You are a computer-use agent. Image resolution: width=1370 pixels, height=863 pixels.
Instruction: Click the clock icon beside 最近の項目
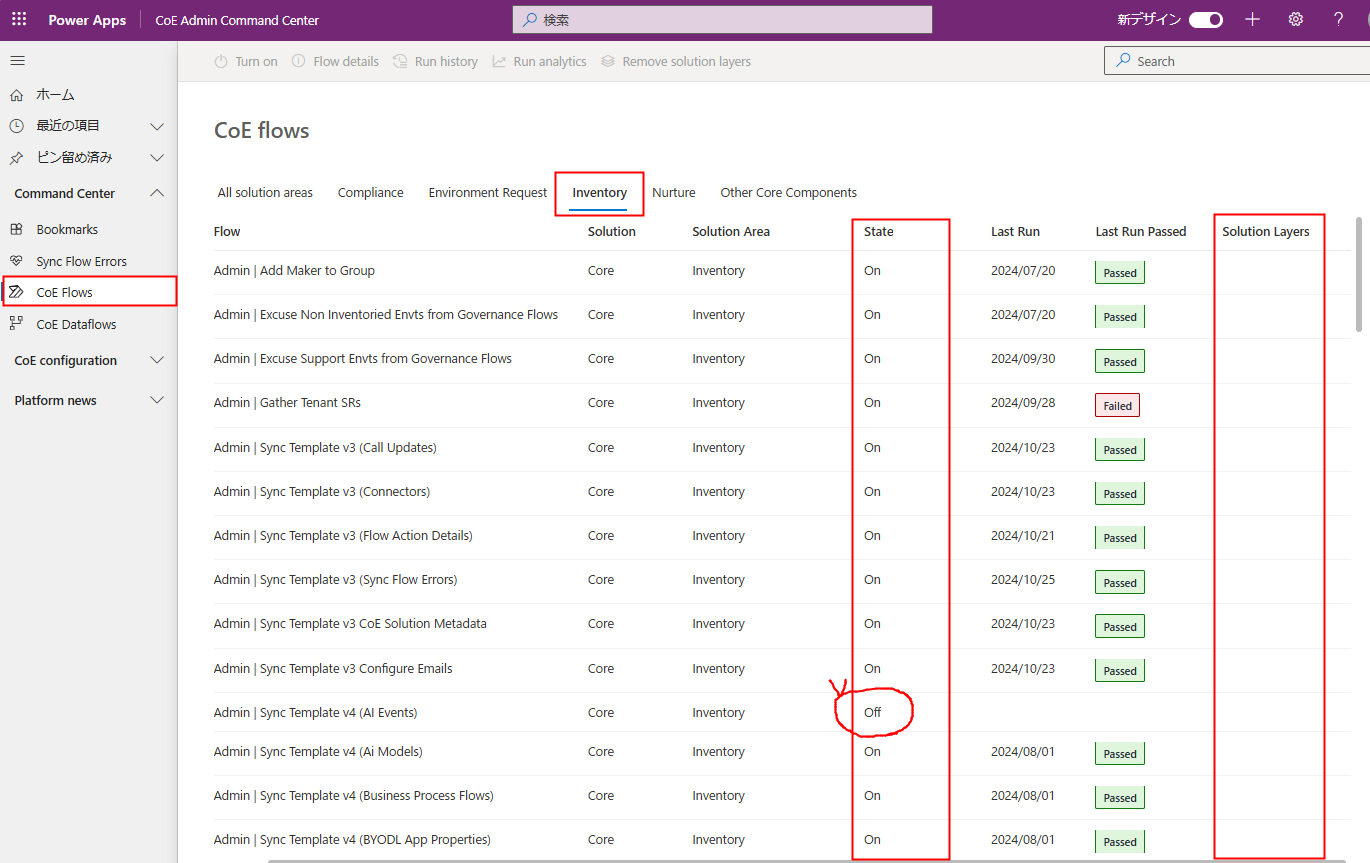coord(16,126)
